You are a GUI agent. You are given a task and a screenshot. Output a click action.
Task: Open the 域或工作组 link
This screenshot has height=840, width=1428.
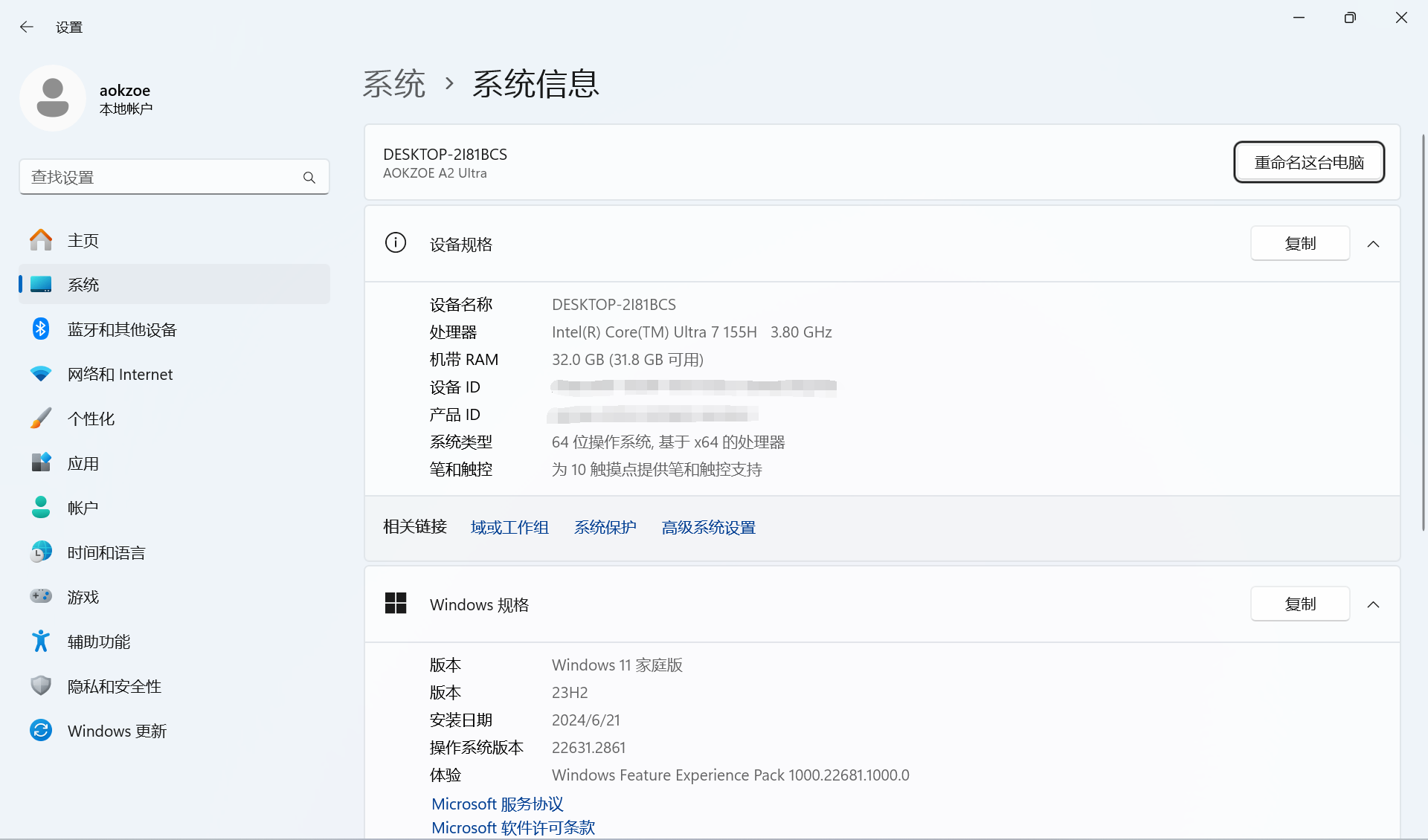coord(509,527)
